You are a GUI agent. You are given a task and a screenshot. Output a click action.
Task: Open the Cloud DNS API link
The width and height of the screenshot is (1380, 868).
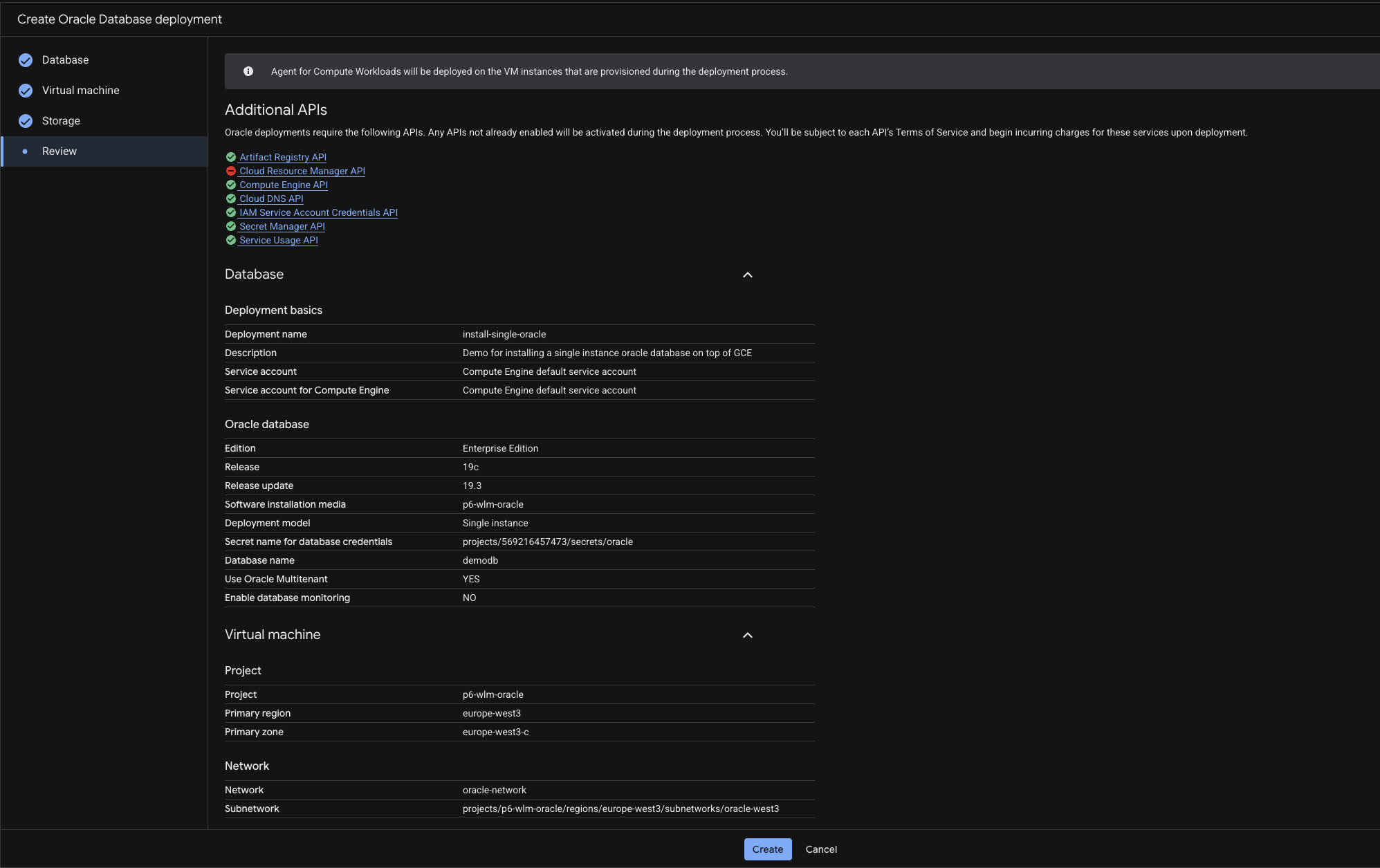point(271,198)
